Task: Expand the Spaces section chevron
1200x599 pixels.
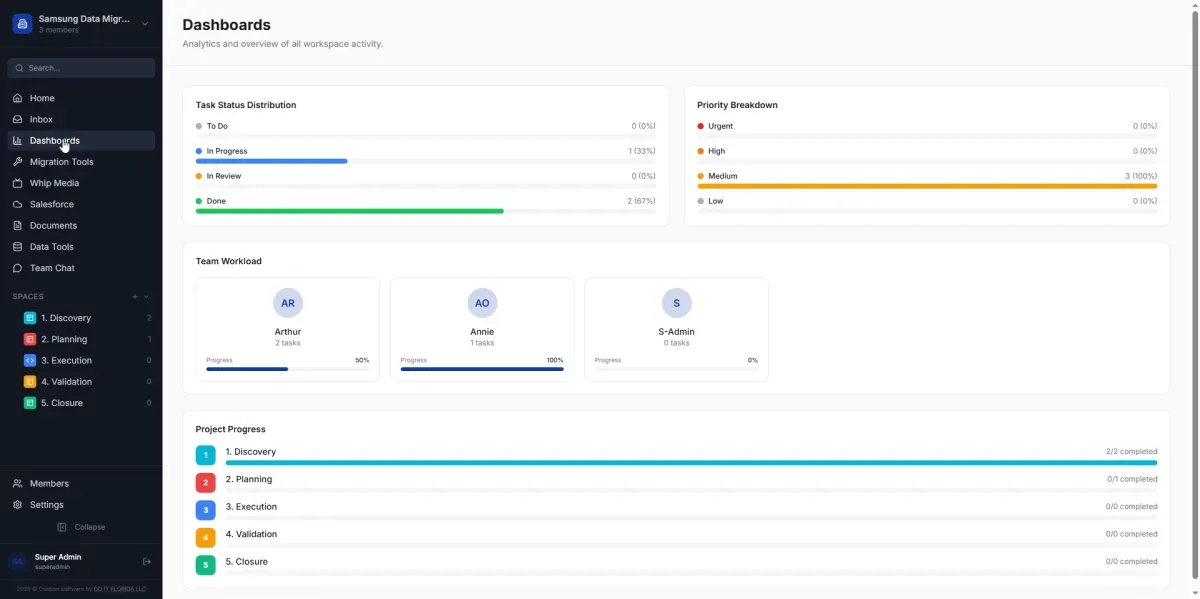Action: [x=147, y=297]
